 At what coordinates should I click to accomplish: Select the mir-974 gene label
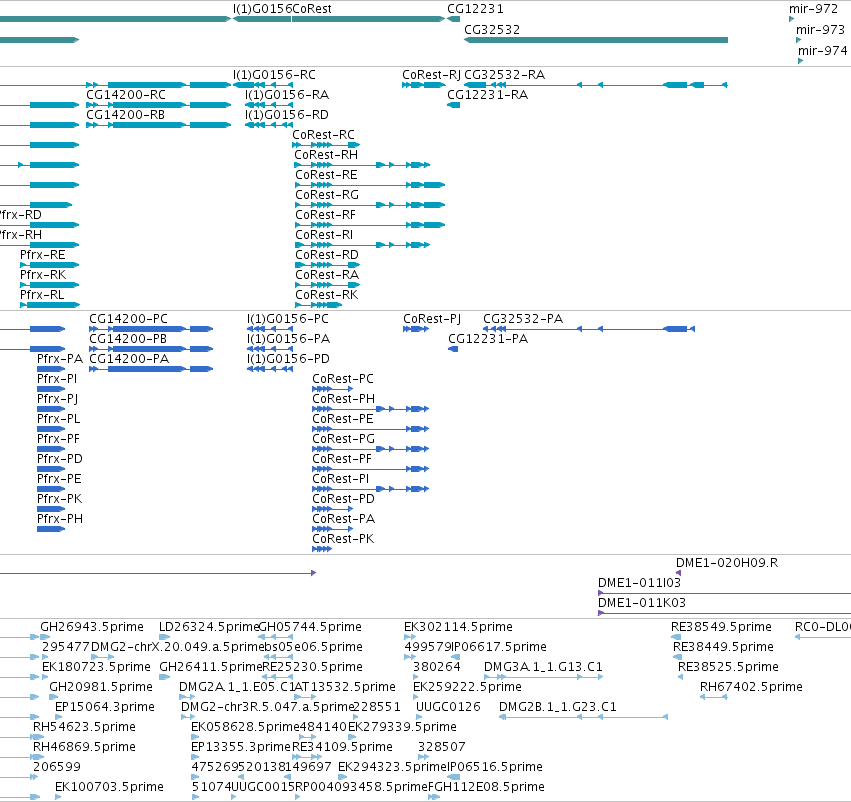coord(822,50)
